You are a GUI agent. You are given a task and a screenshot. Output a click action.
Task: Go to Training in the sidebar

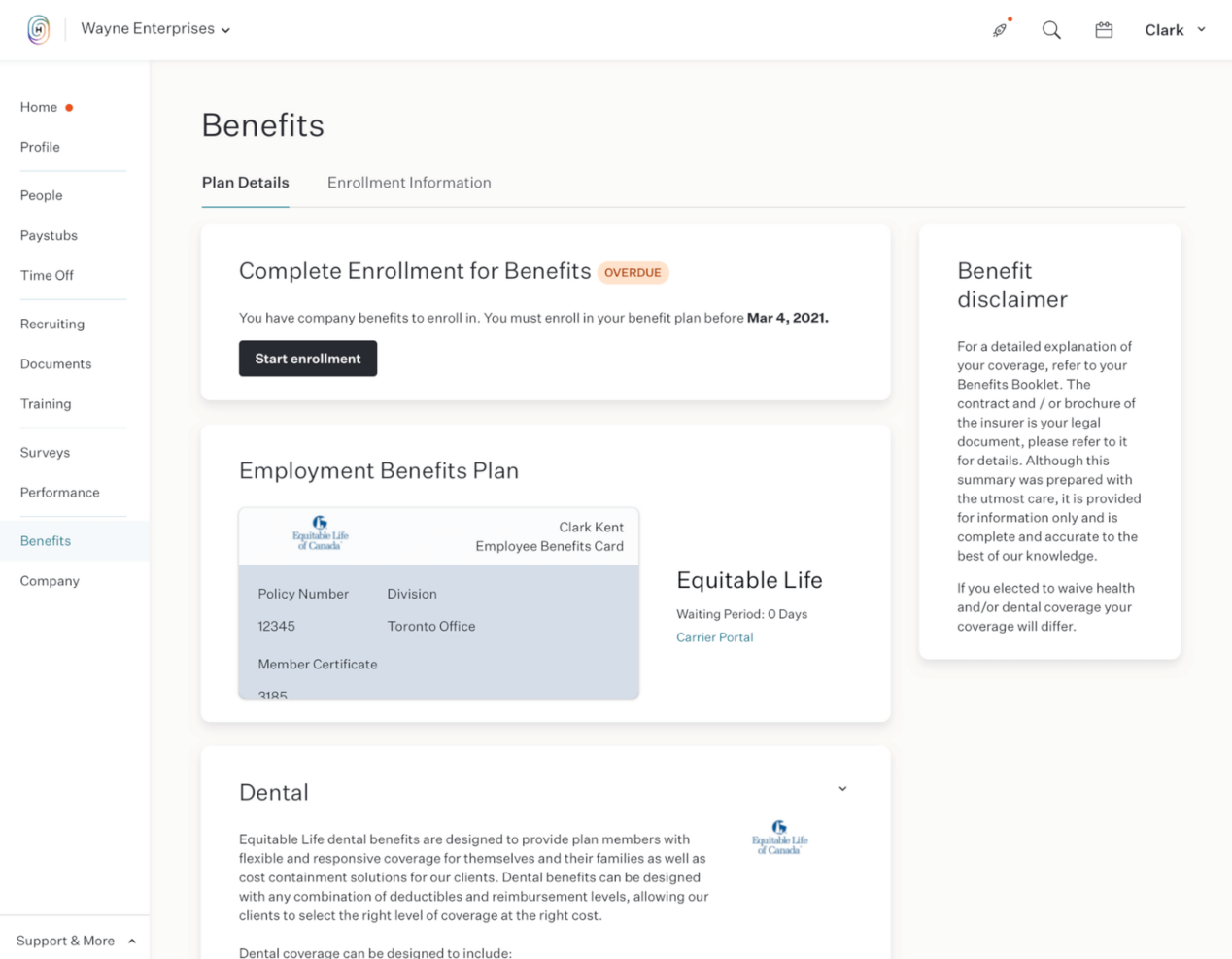coord(46,403)
